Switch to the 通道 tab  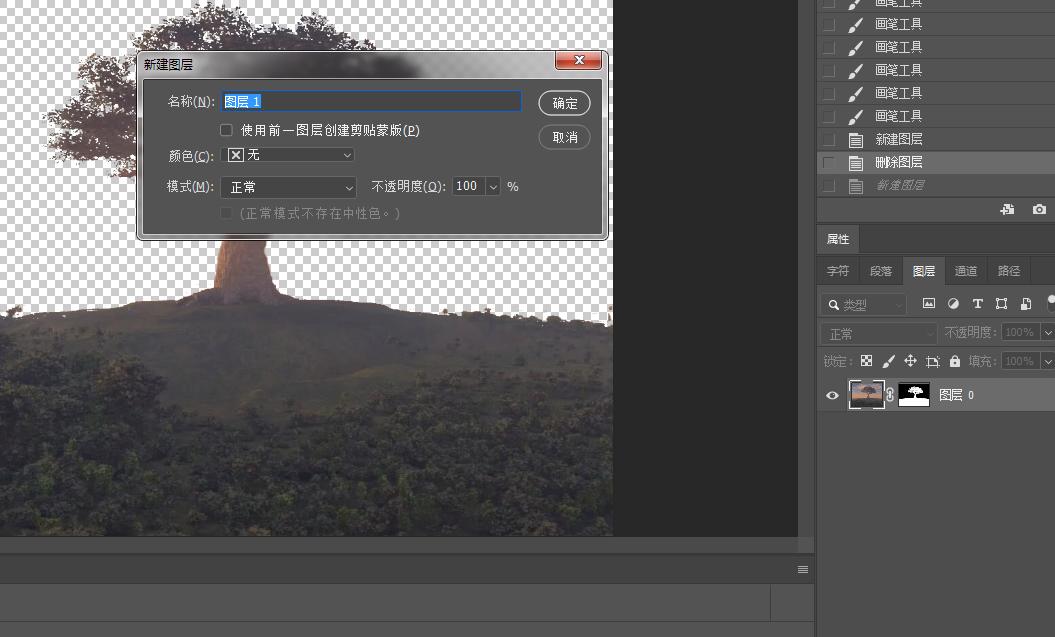point(966,270)
